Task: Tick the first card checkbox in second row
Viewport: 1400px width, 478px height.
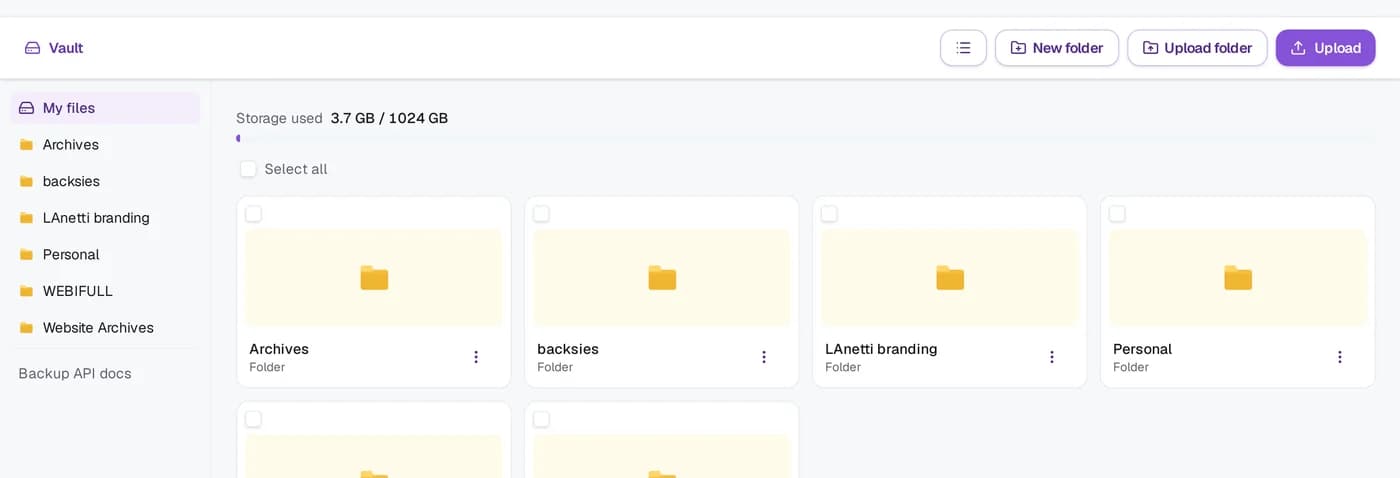Action: click(254, 419)
